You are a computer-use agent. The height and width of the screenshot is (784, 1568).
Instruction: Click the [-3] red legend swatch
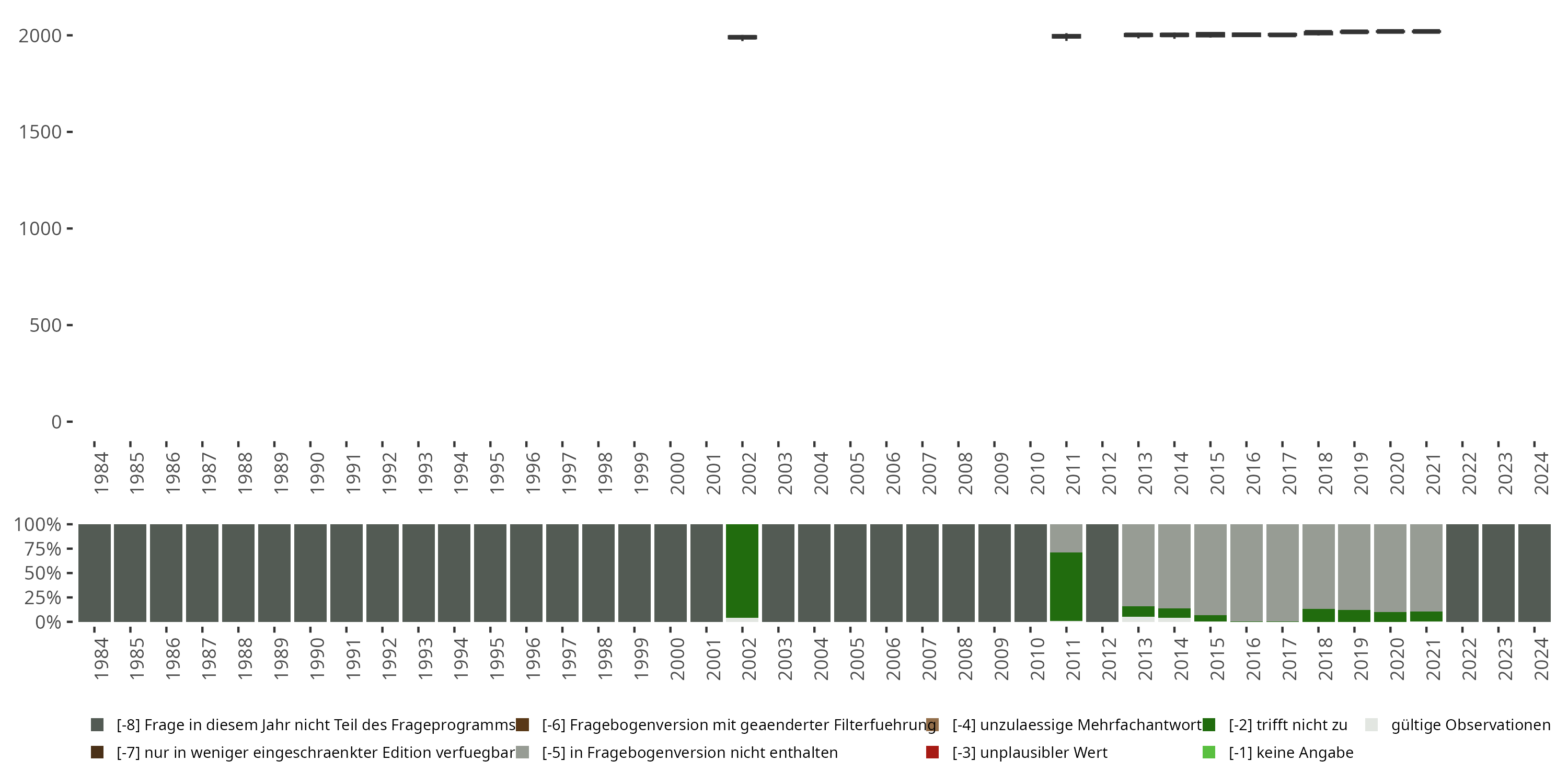pos(932,752)
